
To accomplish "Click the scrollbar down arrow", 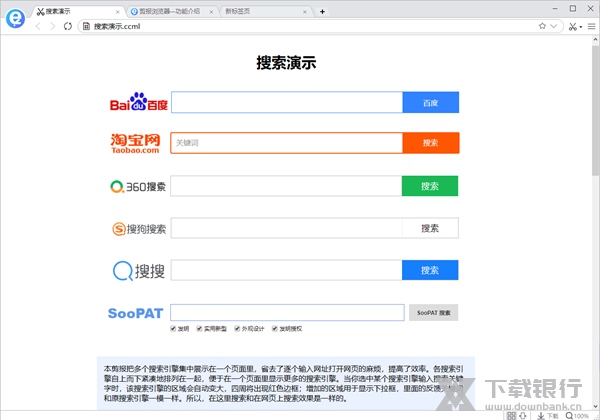I will [596, 406].
